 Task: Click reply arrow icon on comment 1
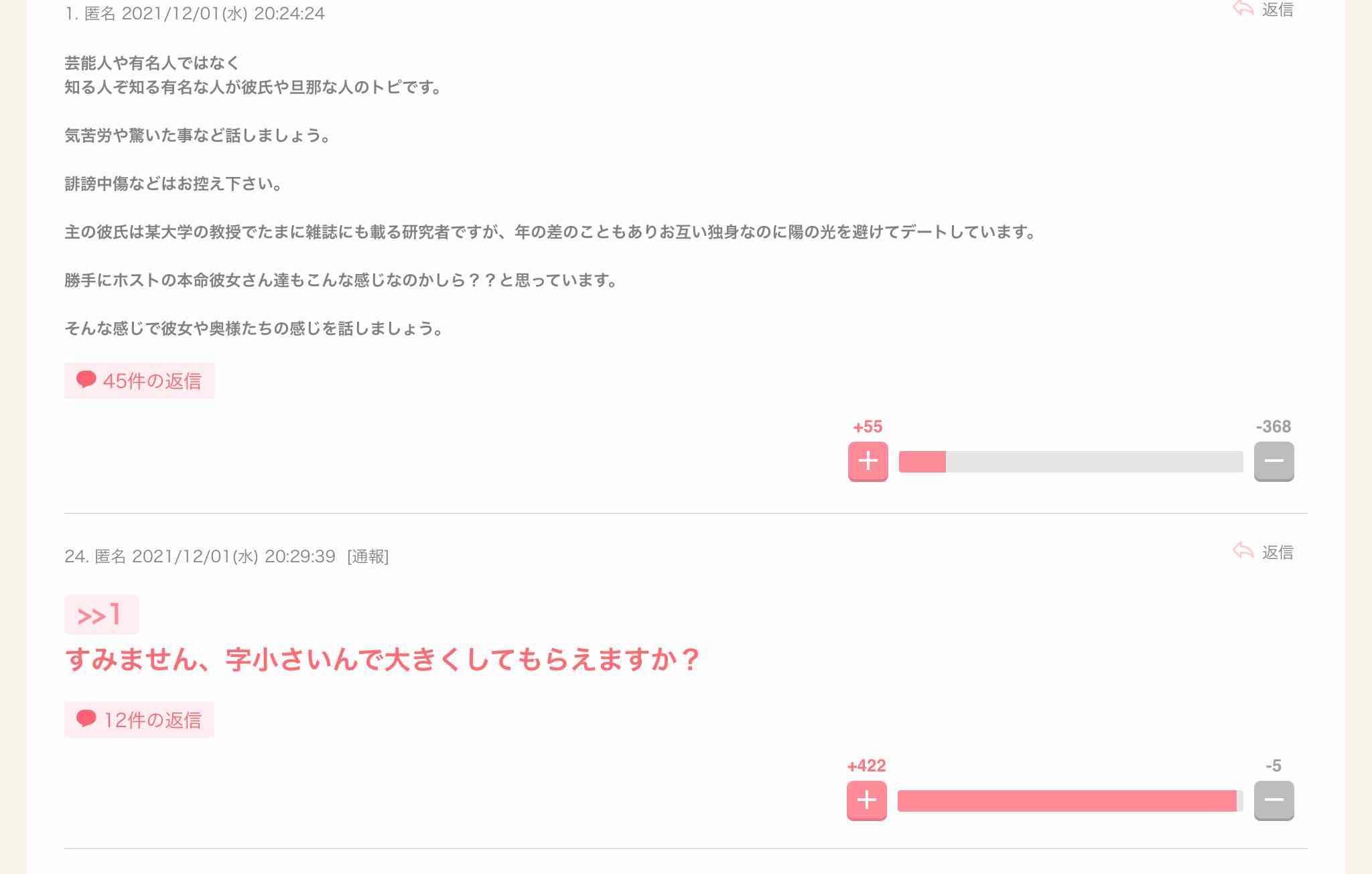(x=1243, y=8)
